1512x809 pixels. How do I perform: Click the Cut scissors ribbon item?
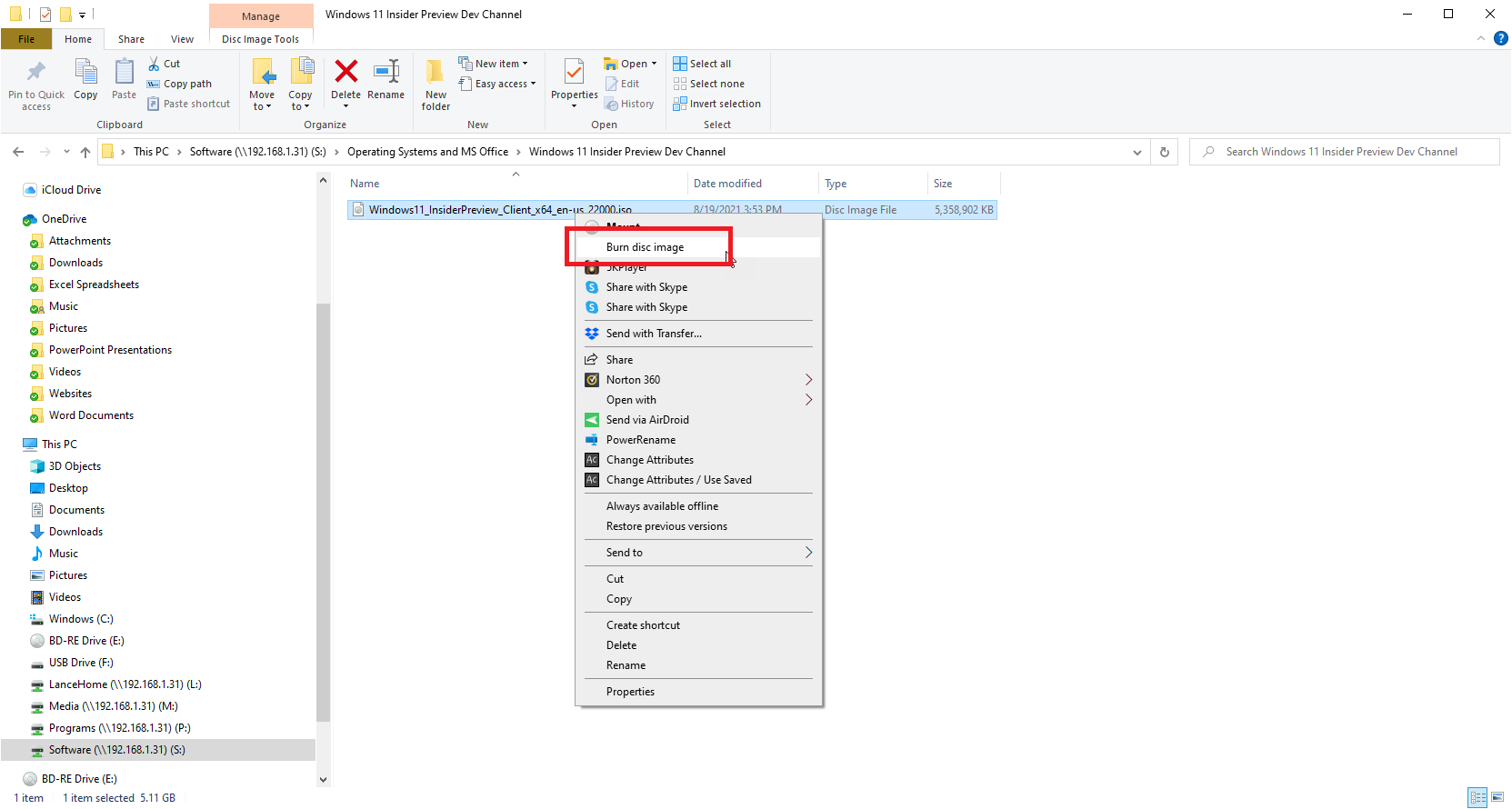(165, 64)
